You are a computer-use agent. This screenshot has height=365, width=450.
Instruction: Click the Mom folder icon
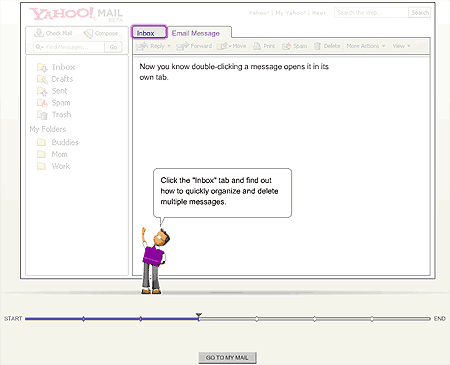pos(41,154)
